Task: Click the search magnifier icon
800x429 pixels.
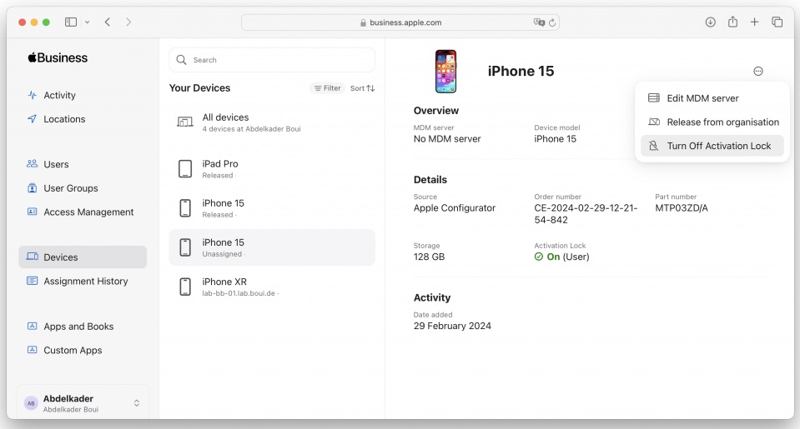Action: point(181,60)
